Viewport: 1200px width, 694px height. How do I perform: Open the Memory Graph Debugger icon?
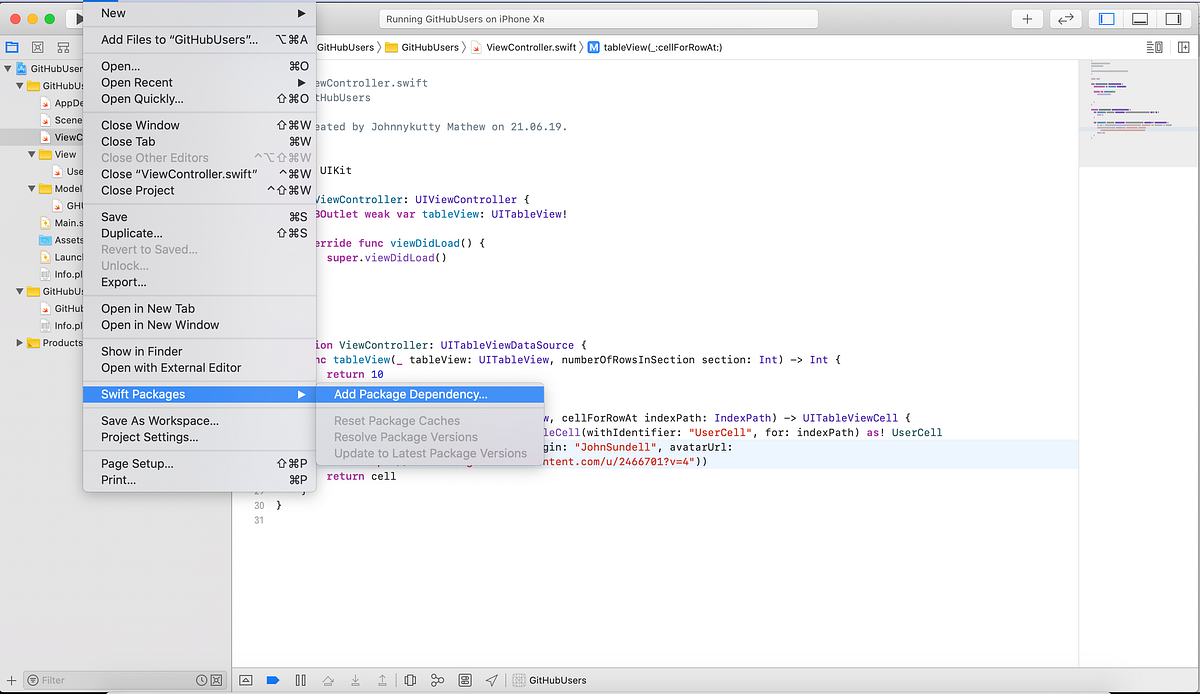(x=437, y=680)
